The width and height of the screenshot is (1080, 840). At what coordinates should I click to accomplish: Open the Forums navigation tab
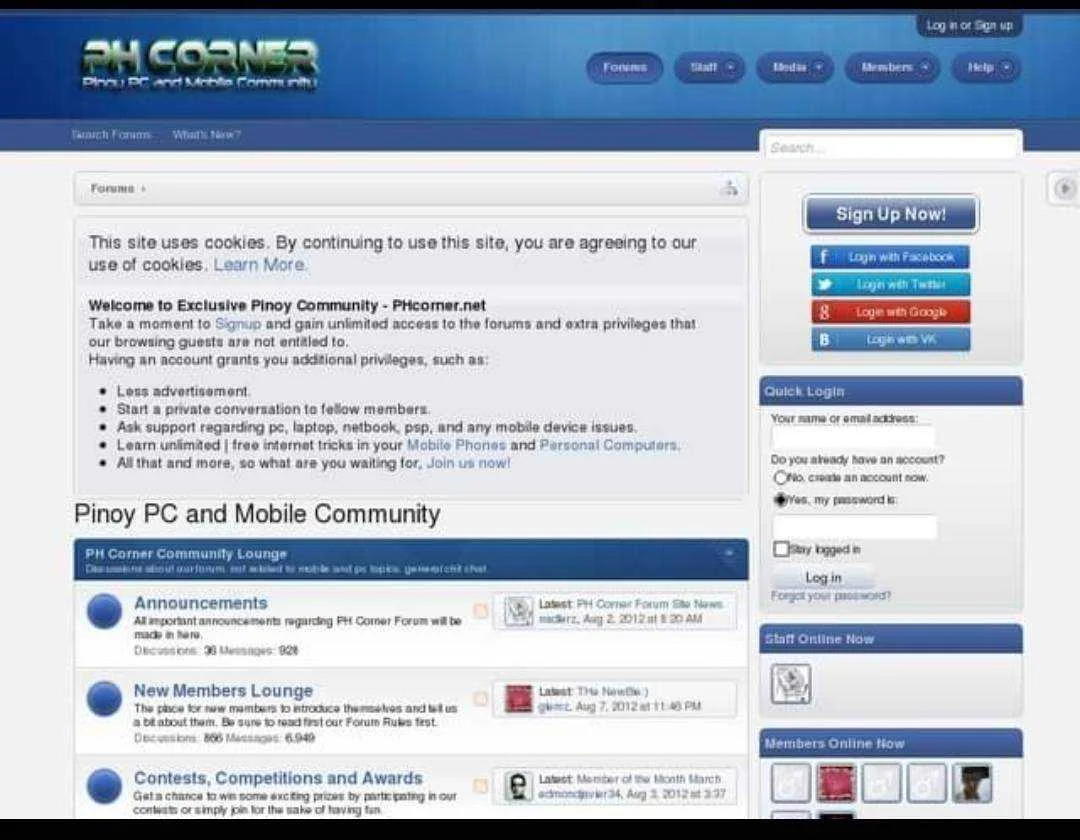625,67
